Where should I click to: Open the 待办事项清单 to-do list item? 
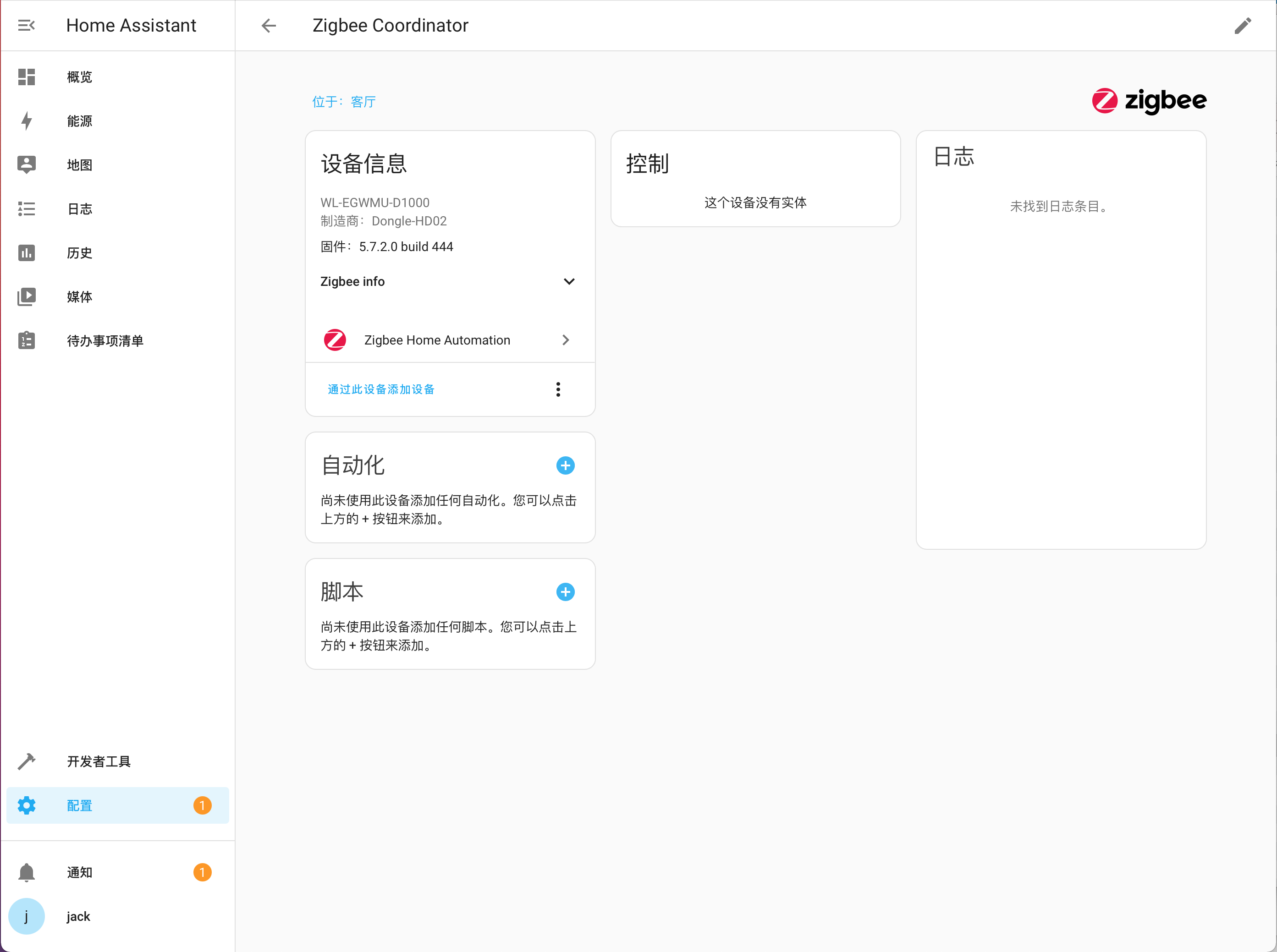[x=105, y=340]
